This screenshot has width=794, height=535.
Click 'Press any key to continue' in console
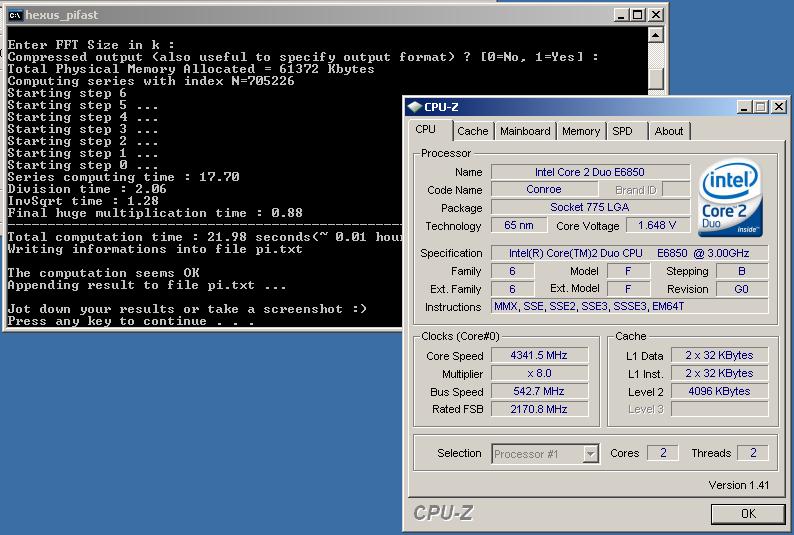[131, 321]
